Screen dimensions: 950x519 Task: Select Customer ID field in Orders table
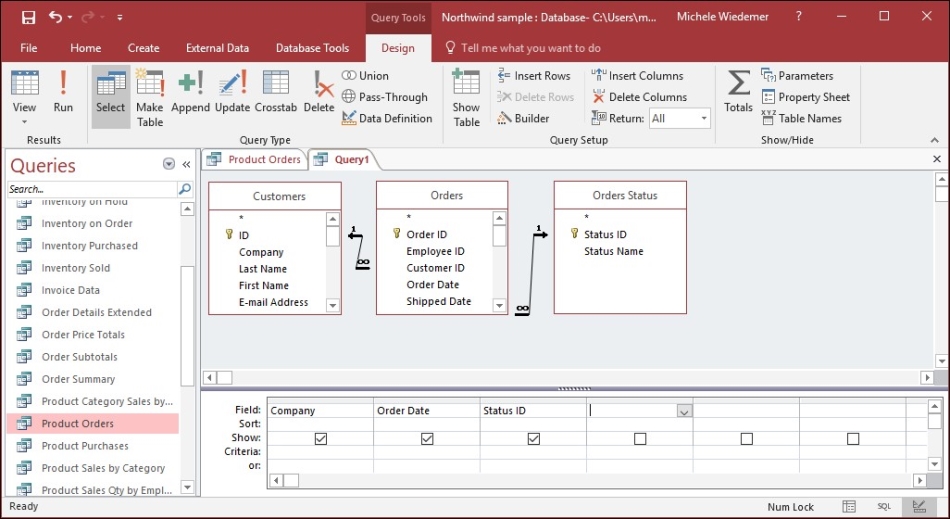tap(435, 268)
